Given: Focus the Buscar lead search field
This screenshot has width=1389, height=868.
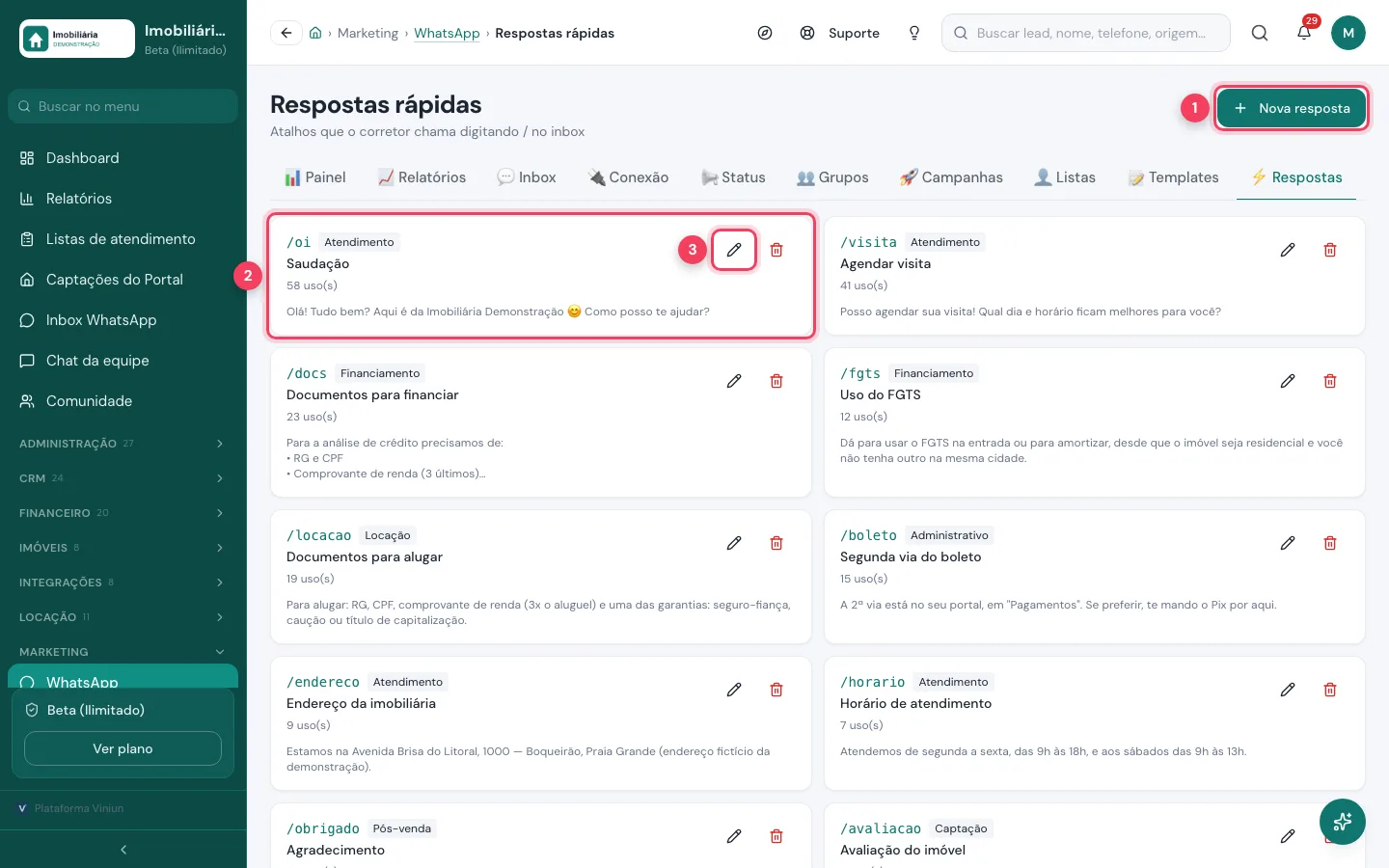Looking at the screenshot, I should (1086, 33).
